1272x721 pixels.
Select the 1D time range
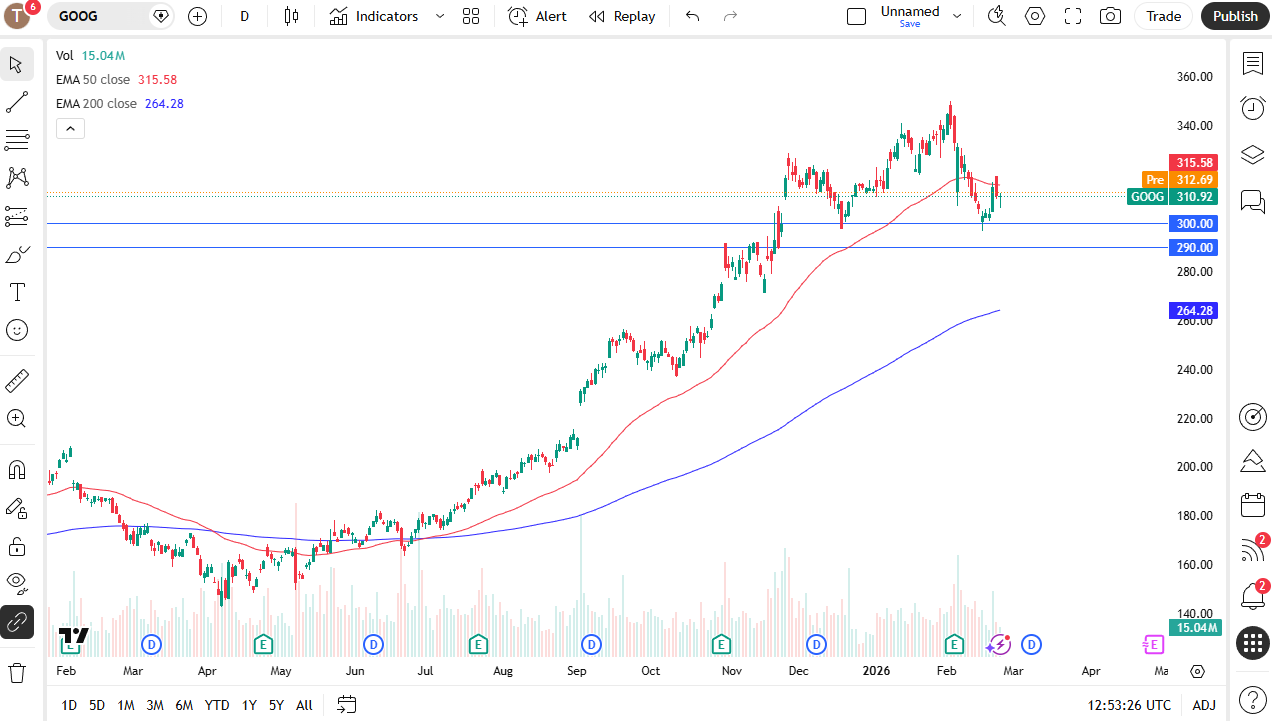click(x=69, y=705)
